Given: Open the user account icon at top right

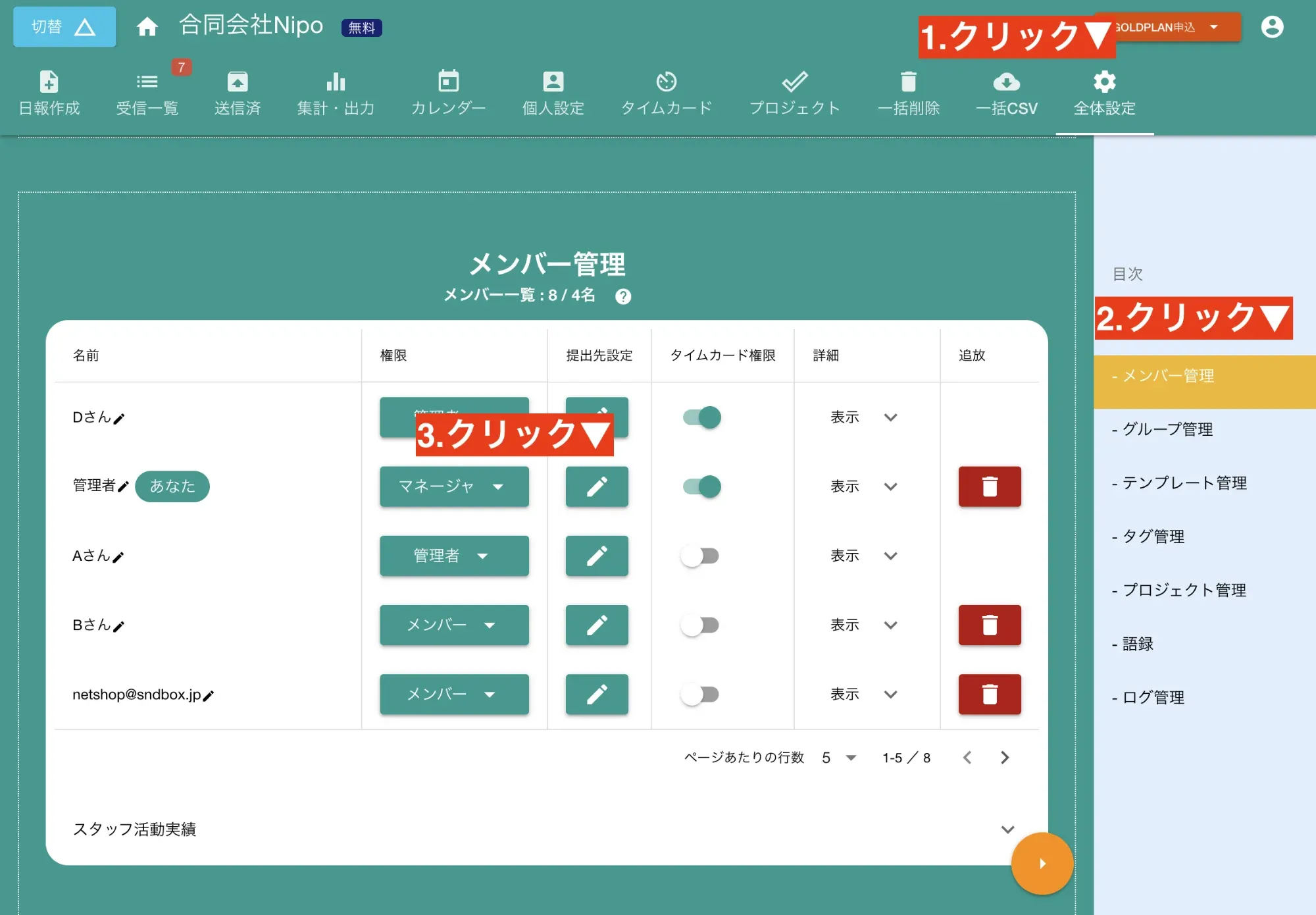Looking at the screenshot, I should 1273,26.
